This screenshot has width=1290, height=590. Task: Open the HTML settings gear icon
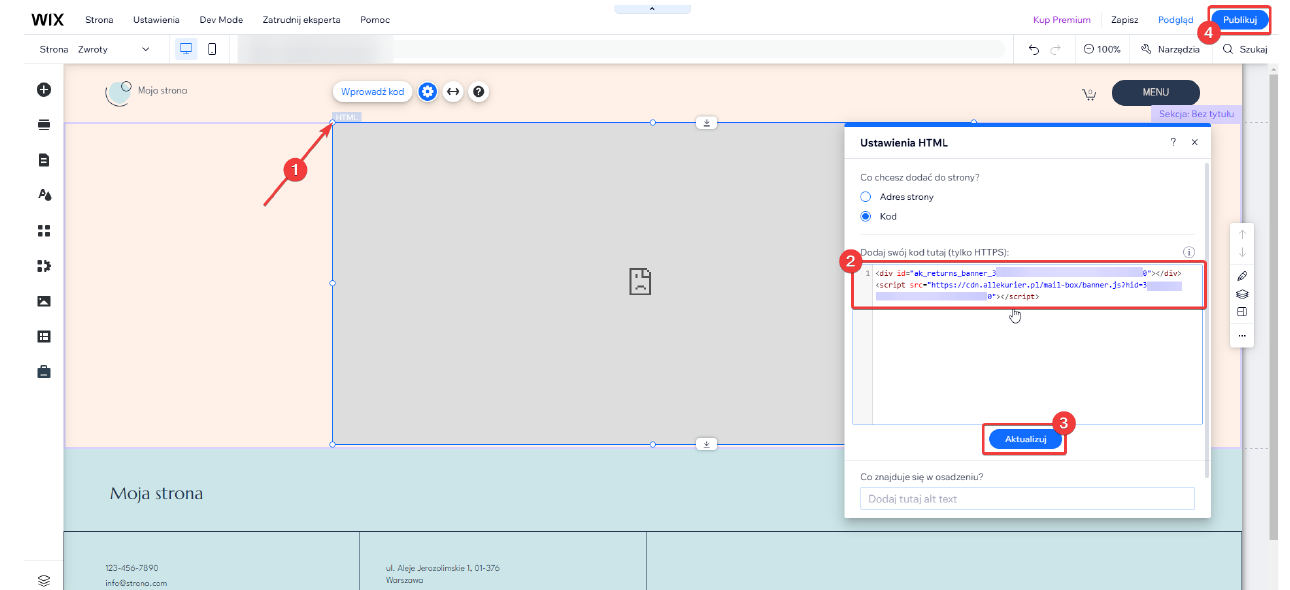pyautogui.click(x=428, y=92)
